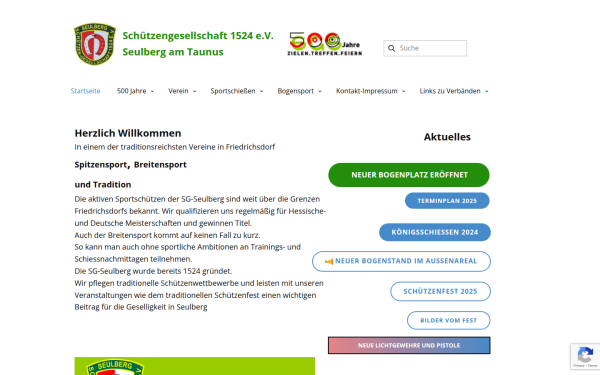Click the Seulberg am Taunus title text

pyautogui.click(x=173, y=52)
